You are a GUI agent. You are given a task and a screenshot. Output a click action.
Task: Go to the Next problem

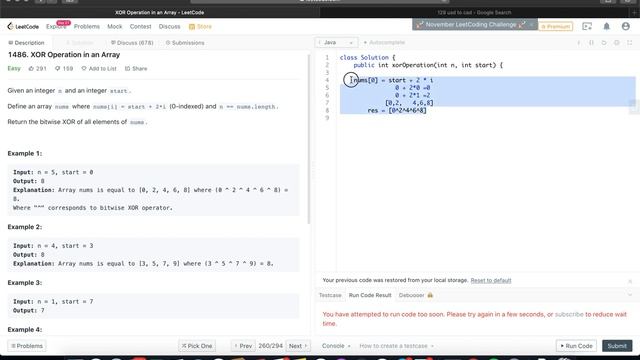298,346
